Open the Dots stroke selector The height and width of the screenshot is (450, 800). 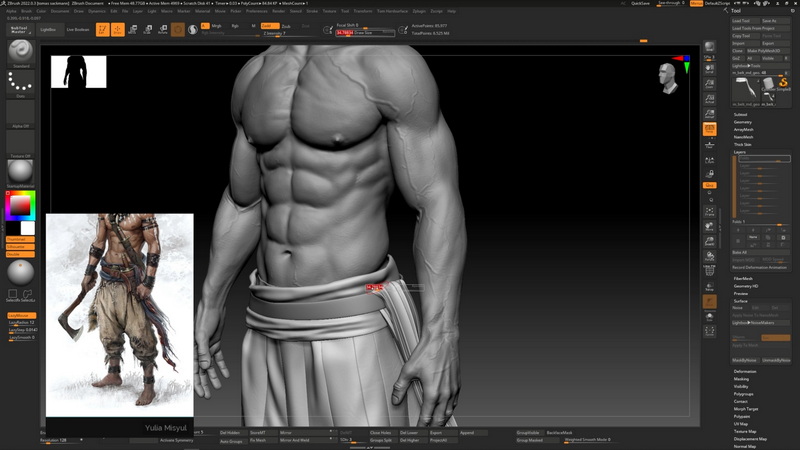click(x=20, y=84)
